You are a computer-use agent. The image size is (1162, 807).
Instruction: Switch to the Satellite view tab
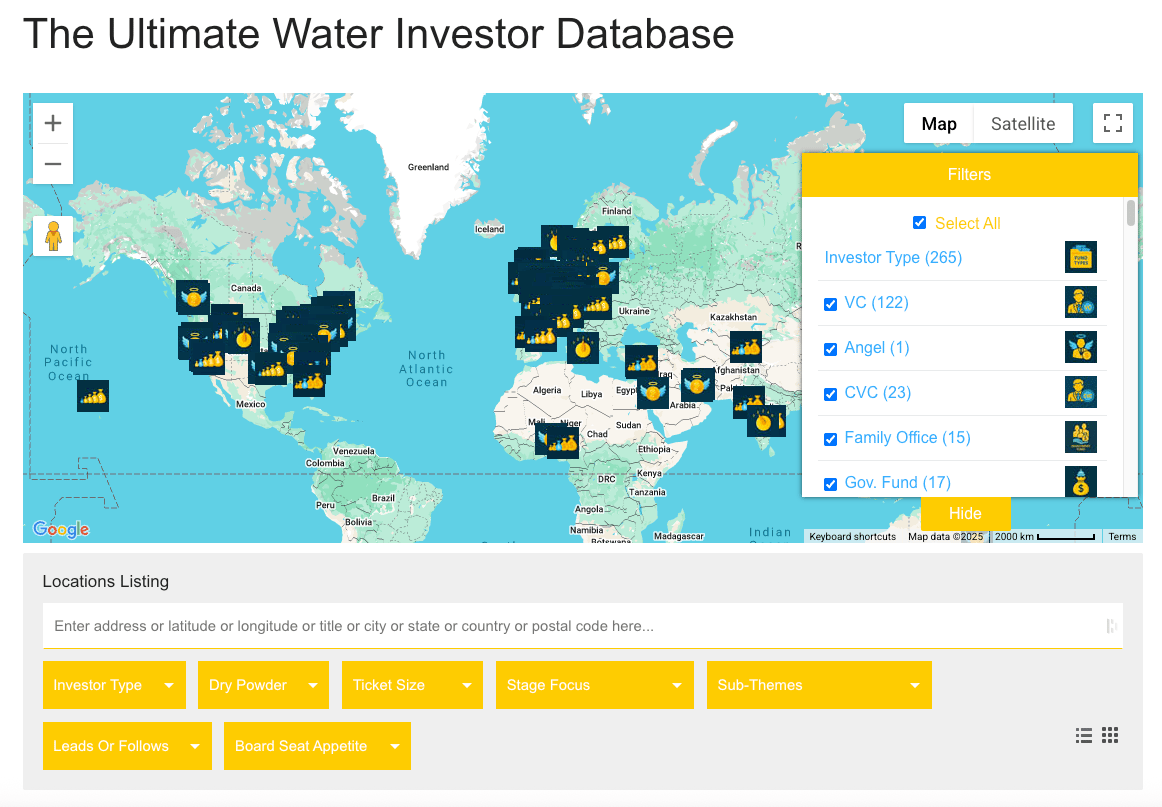pos(1023,124)
